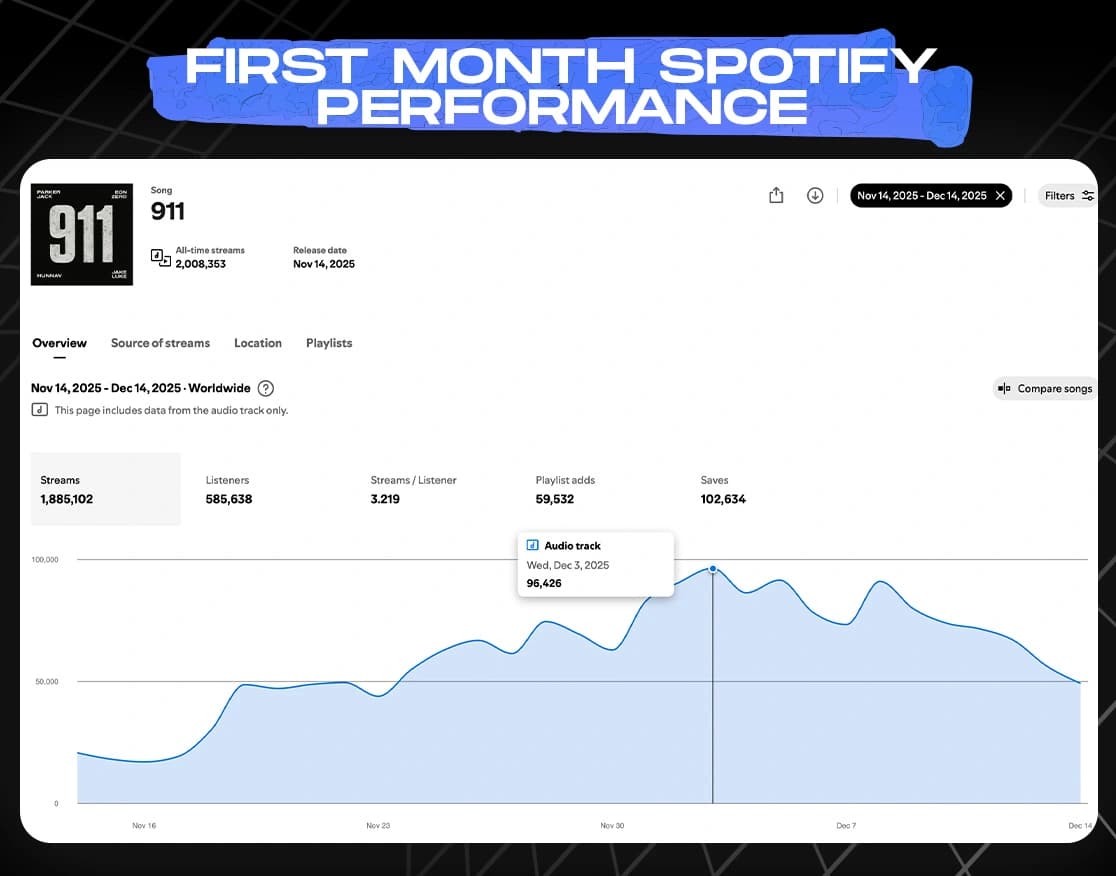
Task: Click the help question mark icon next to Worldwide
Action: coord(265,389)
